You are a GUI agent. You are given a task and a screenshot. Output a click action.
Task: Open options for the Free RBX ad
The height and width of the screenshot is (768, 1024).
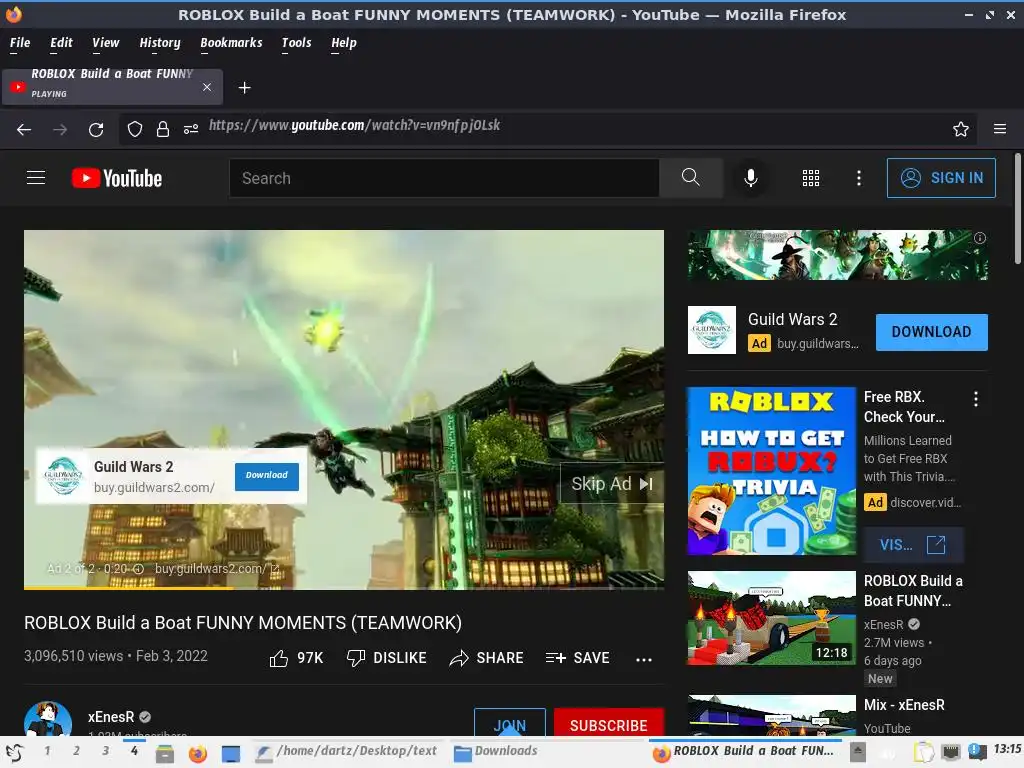[976, 399]
